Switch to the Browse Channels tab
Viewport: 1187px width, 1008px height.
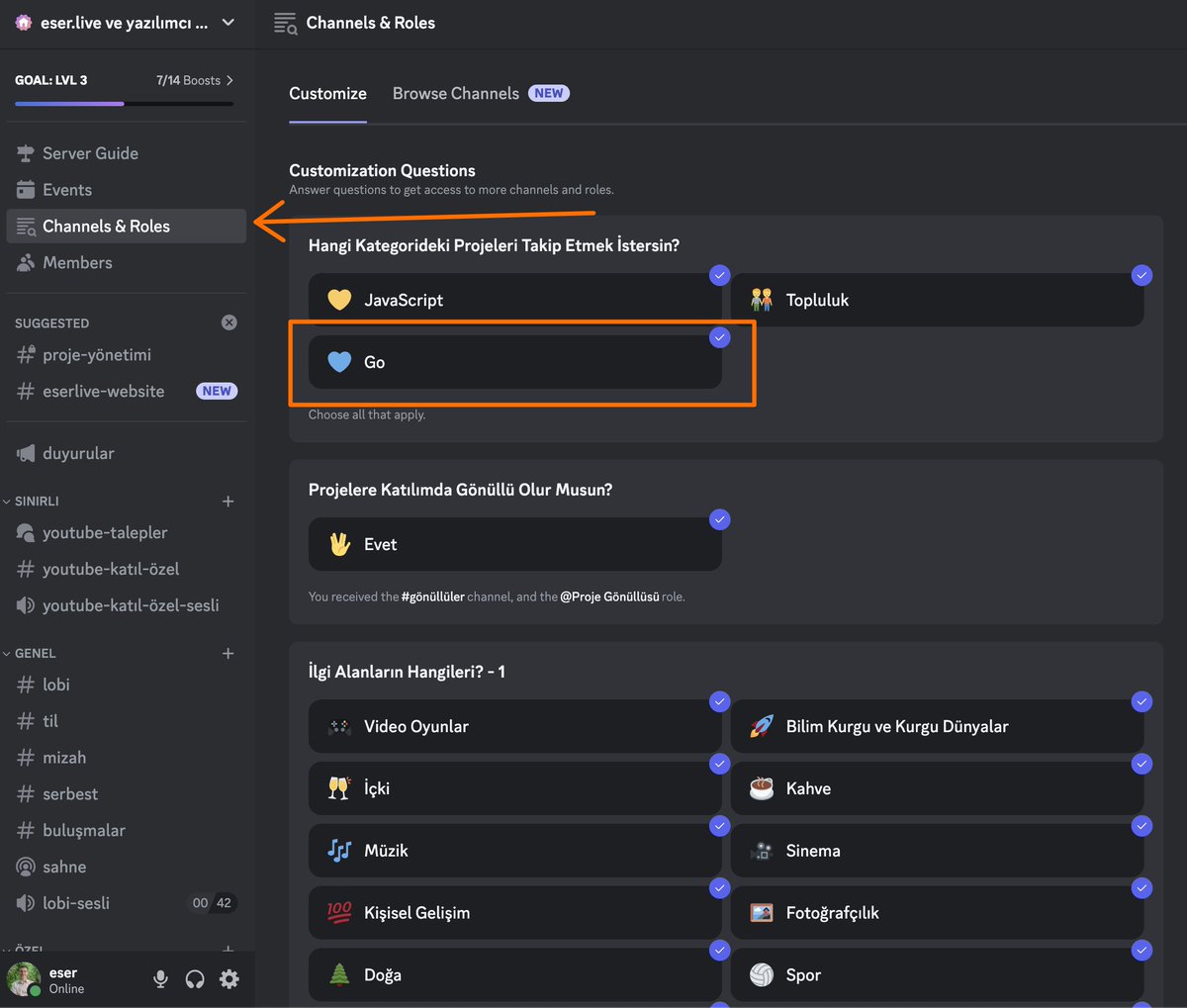(x=455, y=93)
